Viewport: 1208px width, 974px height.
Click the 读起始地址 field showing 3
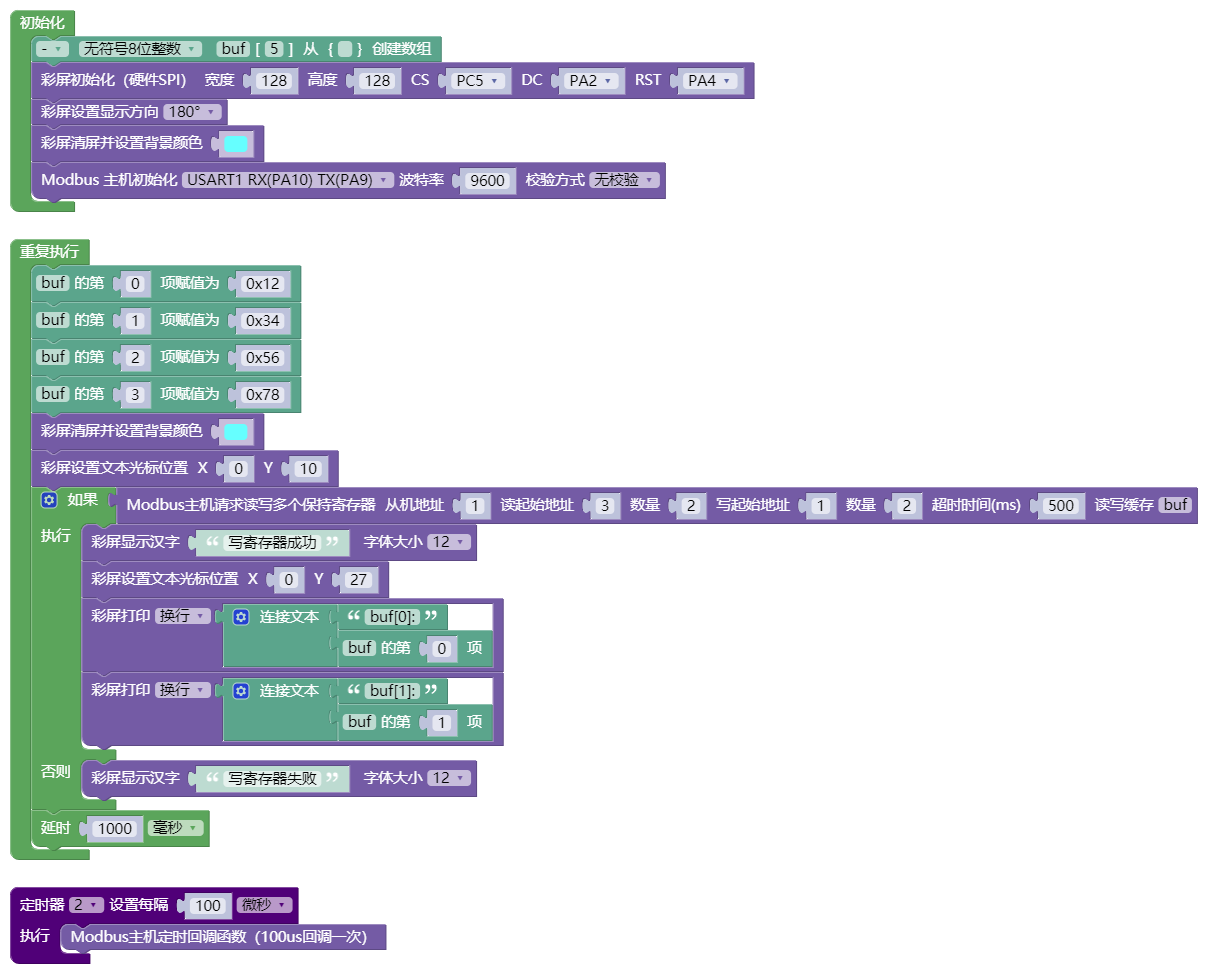pyautogui.click(x=604, y=506)
